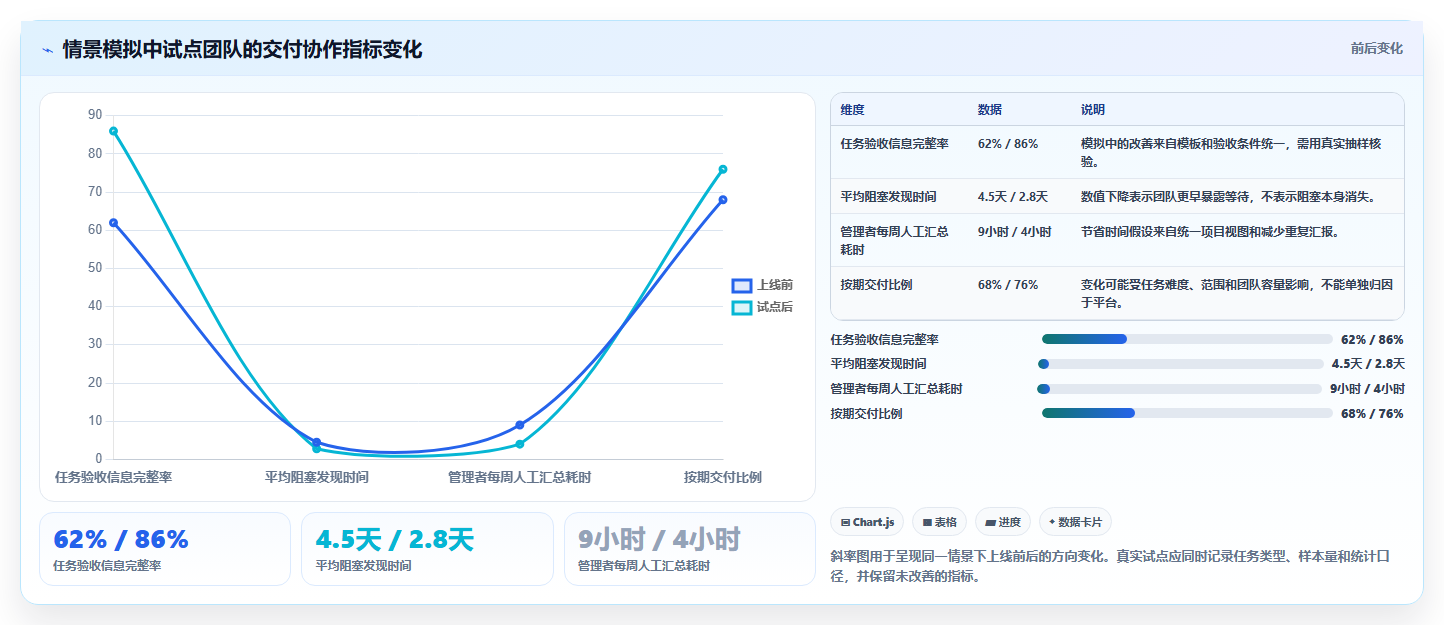
Task: Click 上线前 data point at 任务验收信息完整率
Action: (x=113, y=223)
